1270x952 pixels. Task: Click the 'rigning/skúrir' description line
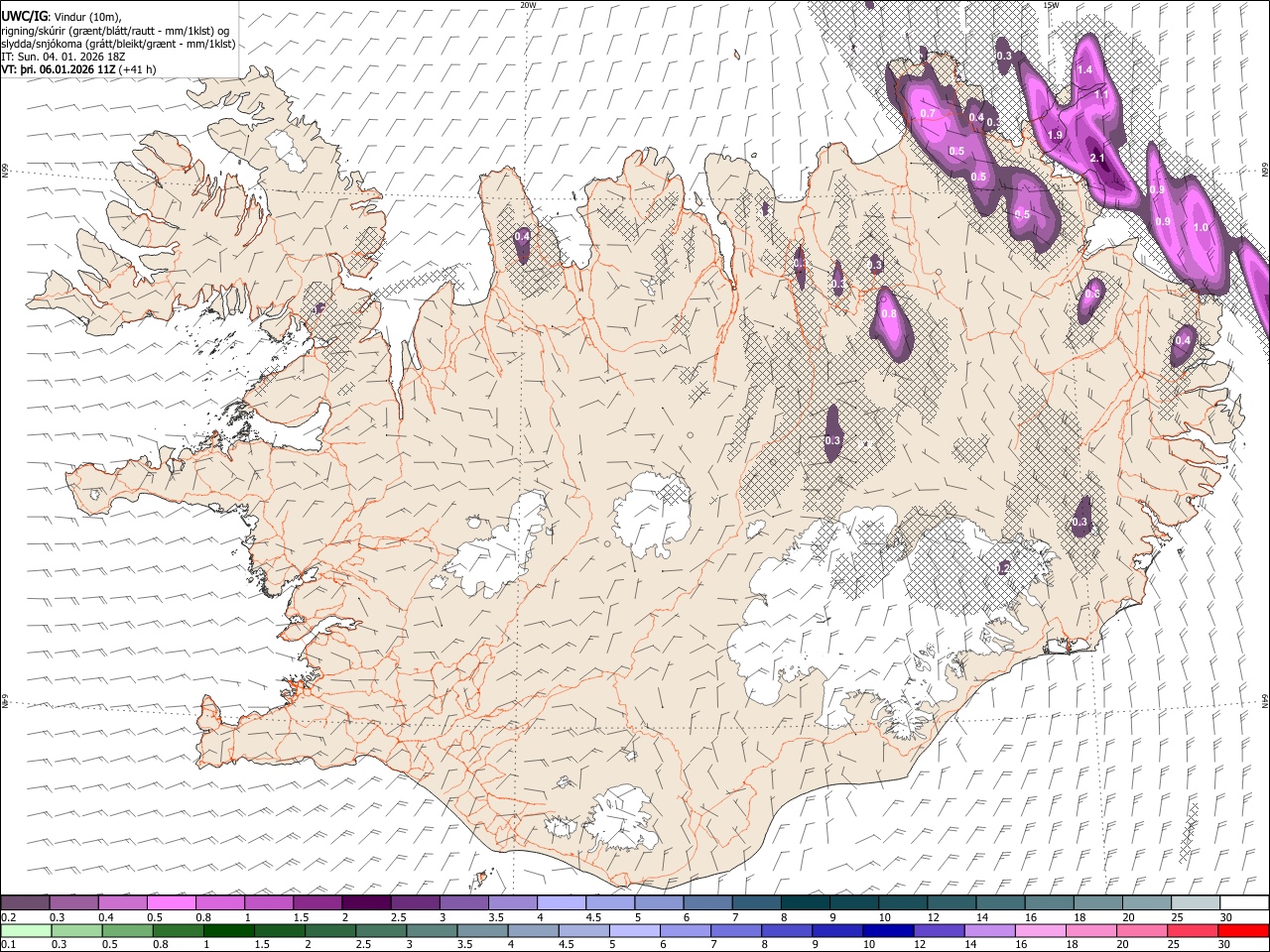(115, 30)
